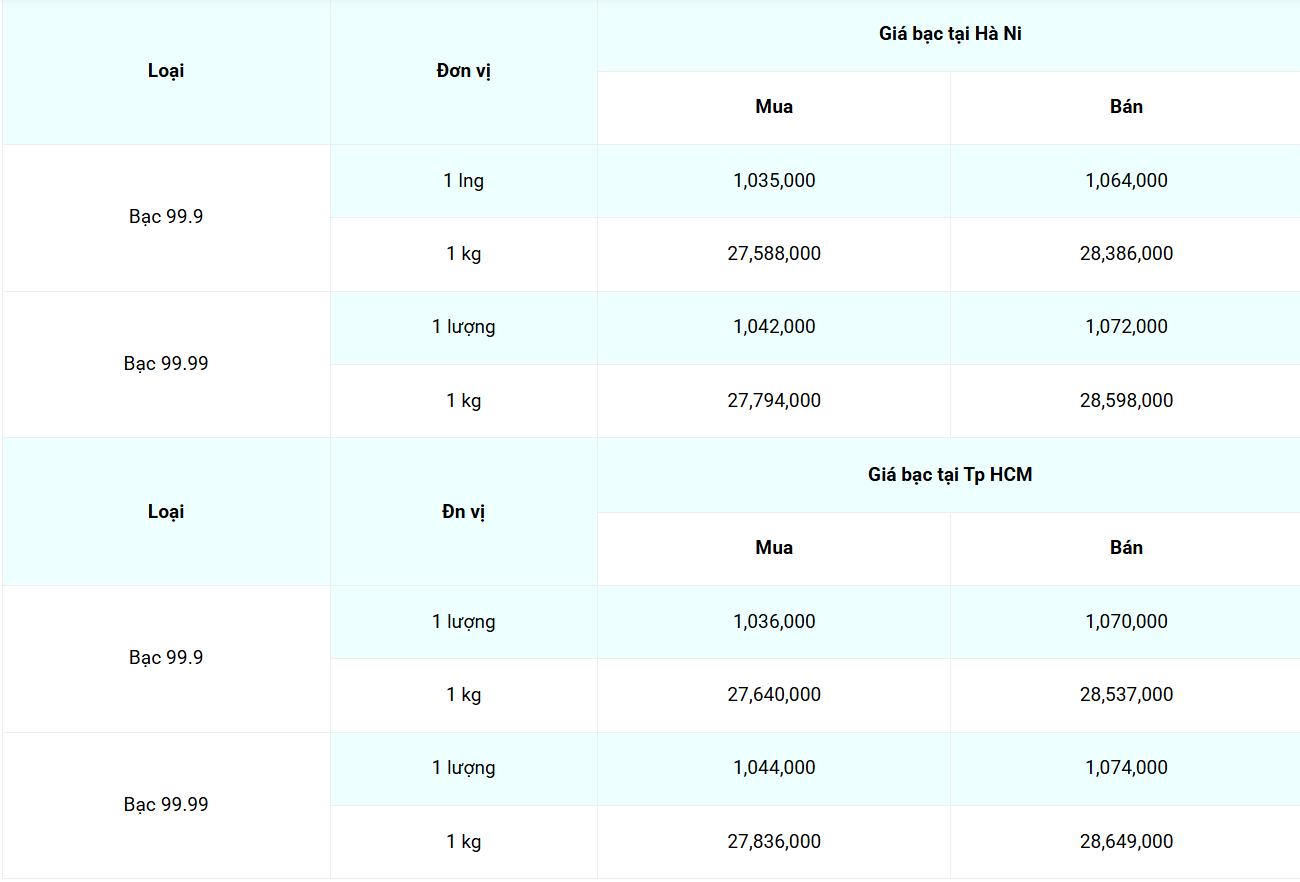Image resolution: width=1300 pixels, height=882 pixels.
Task: Select the 28,649,000 price cell
Action: 1126,842
